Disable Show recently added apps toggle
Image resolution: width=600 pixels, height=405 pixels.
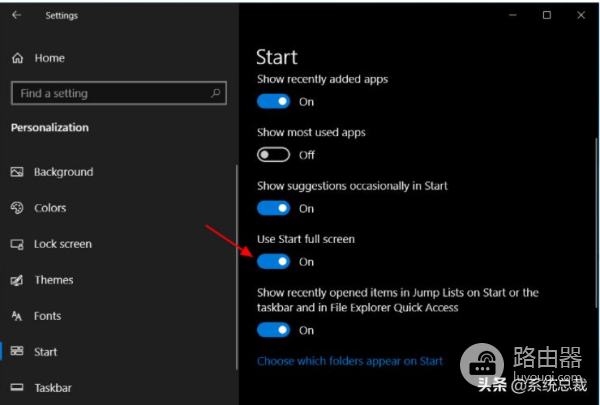pyautogui.click(x=273, y=101)
